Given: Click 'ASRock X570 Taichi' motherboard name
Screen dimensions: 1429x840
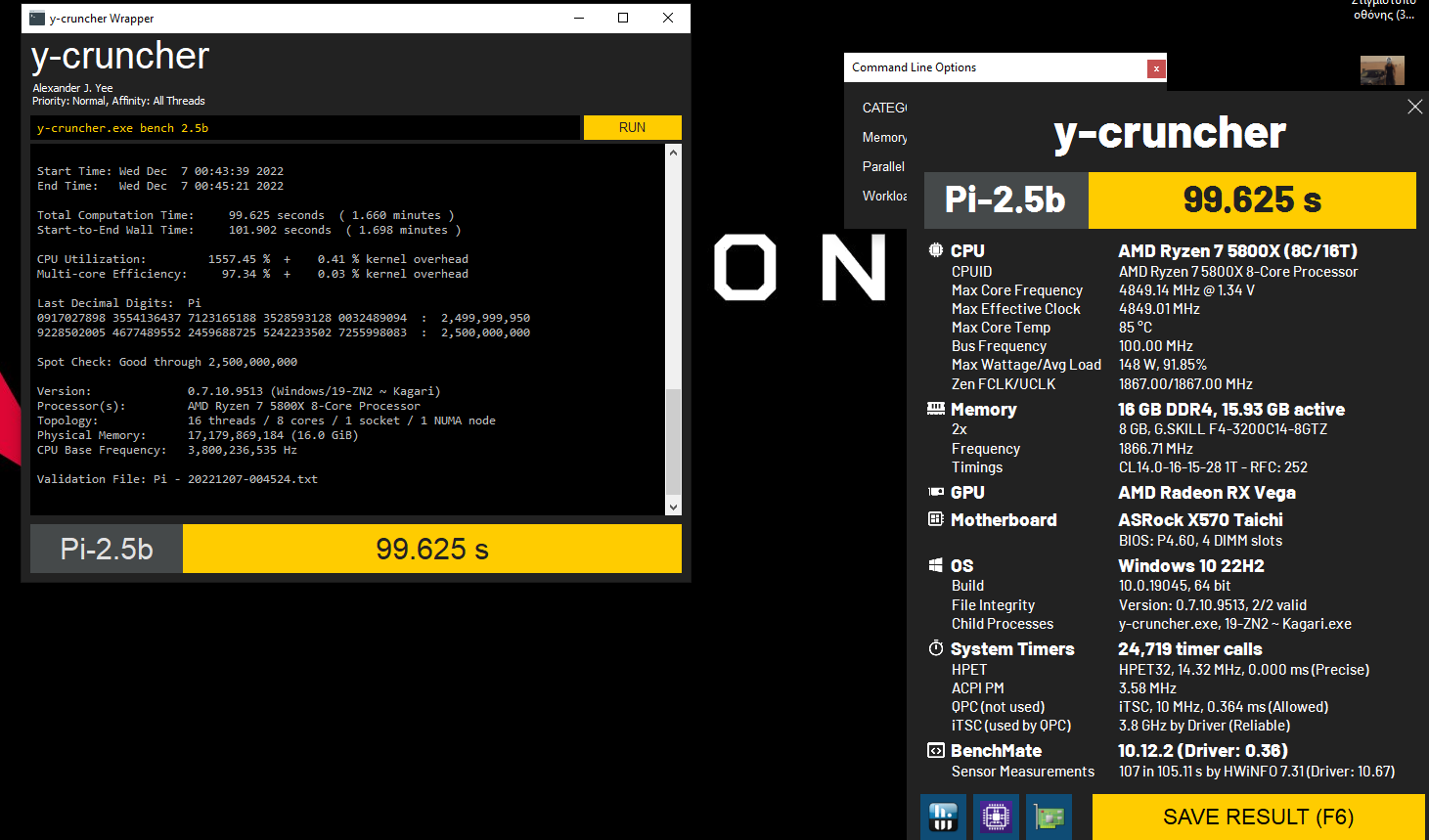Looking at the screenshot, I should click(x=1200, y=520).
